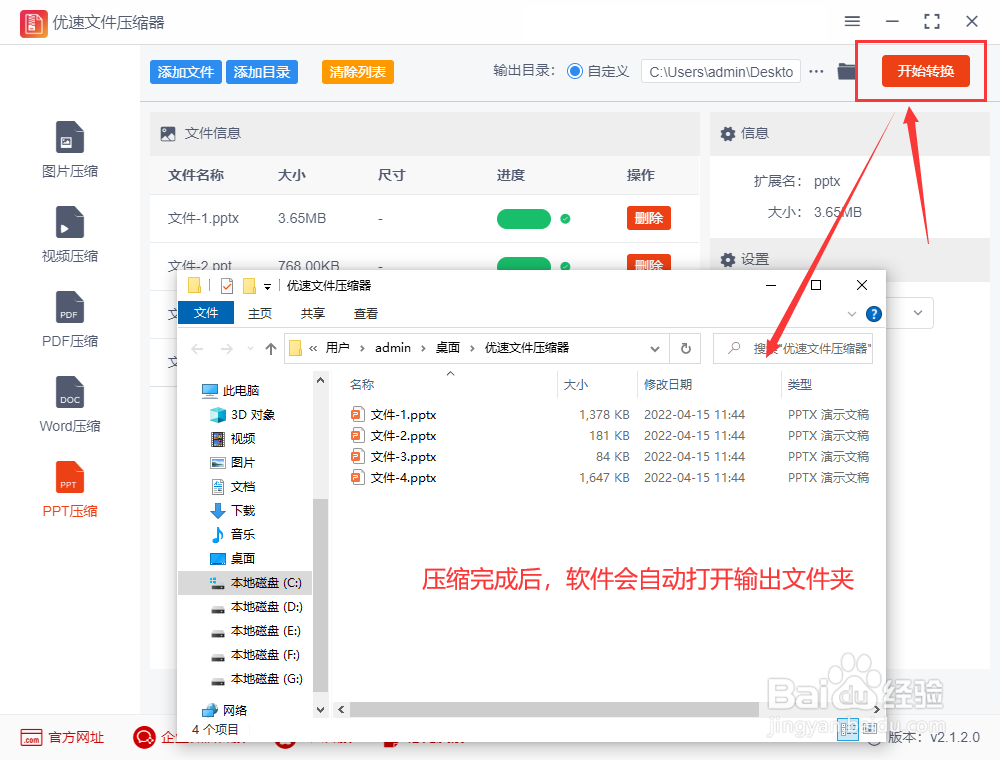Click the 添加目录 button

click(x=261, y=72)
